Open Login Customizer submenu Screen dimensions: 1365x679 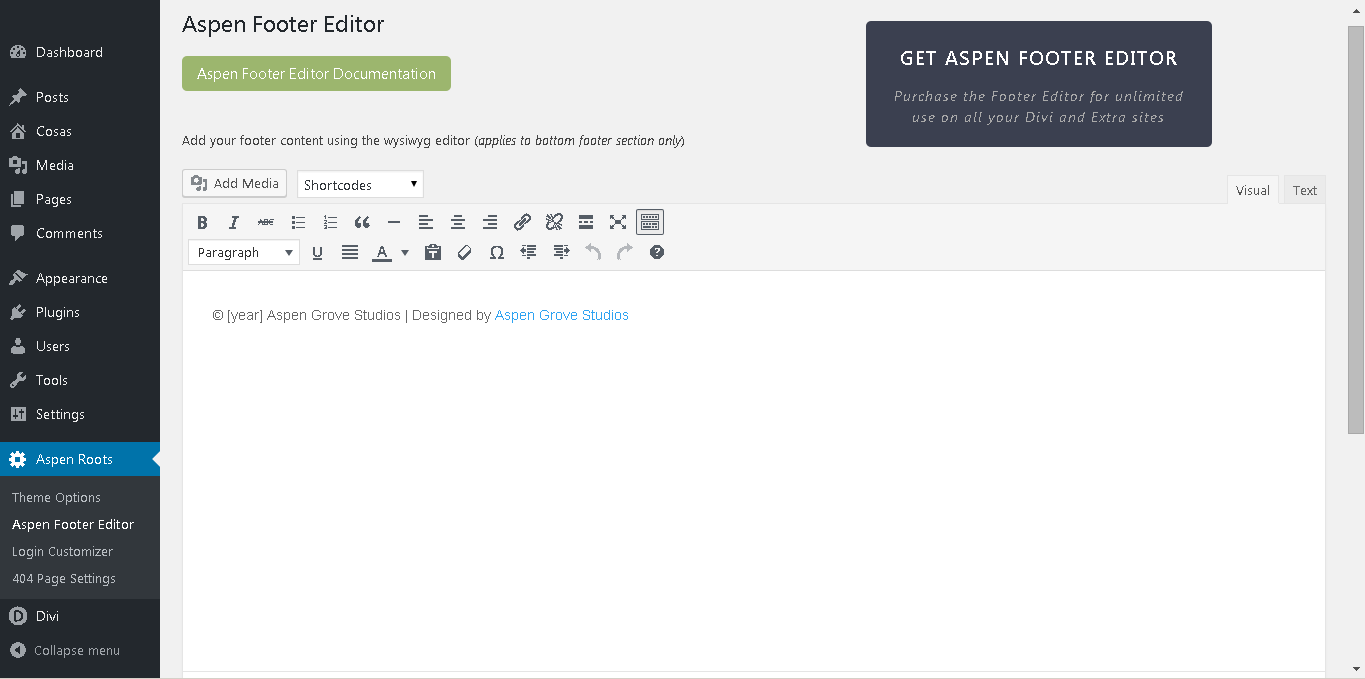[x=62, y=551]
